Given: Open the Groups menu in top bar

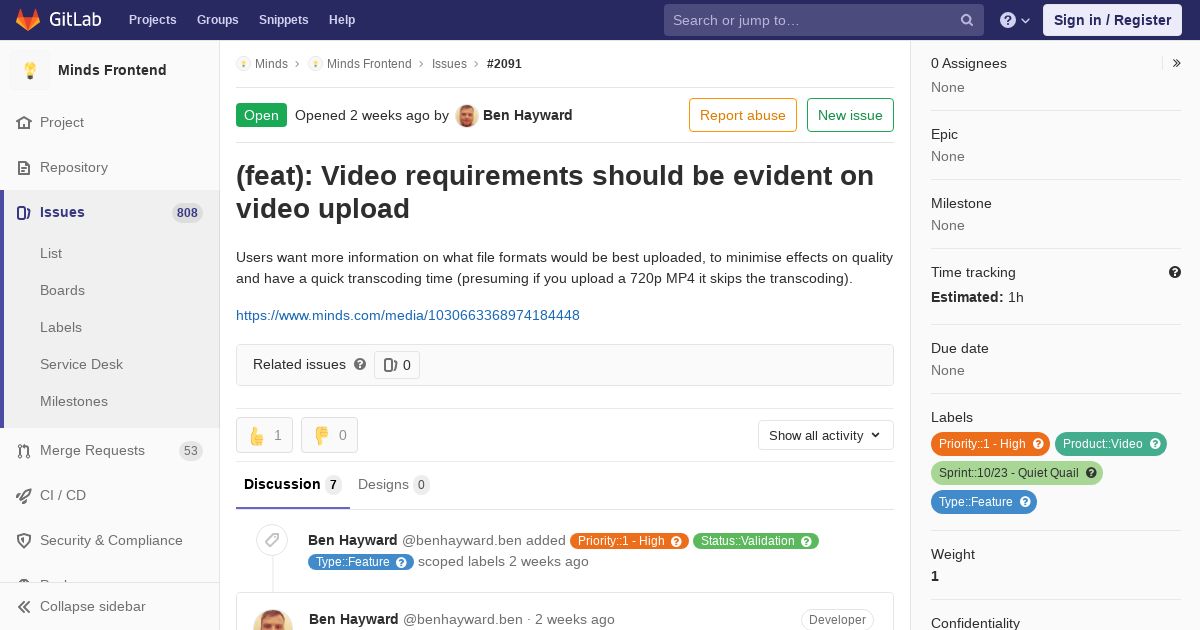Looking at the screenshot, I should point(218,20).
